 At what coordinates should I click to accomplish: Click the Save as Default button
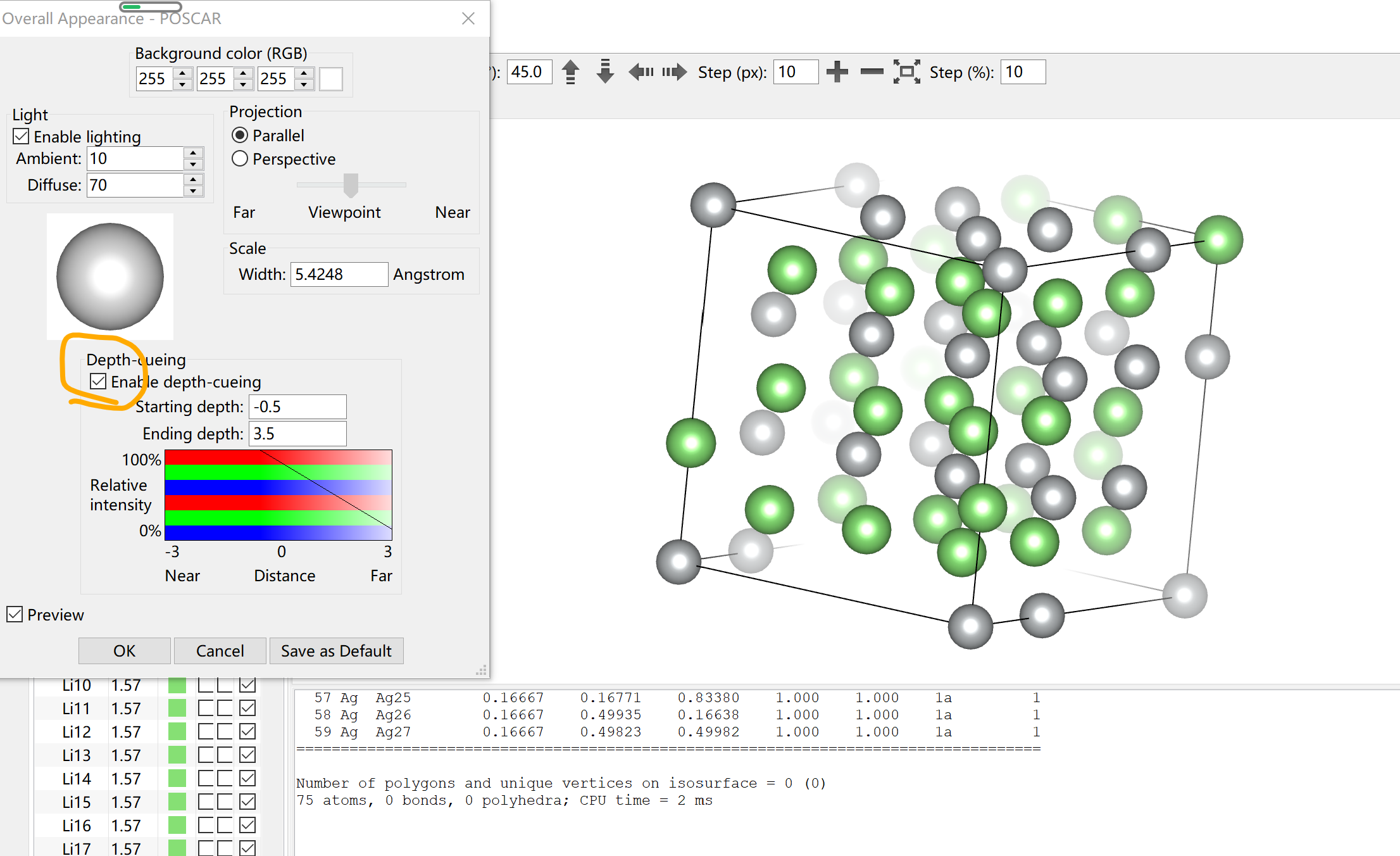(x=336, y=650)
